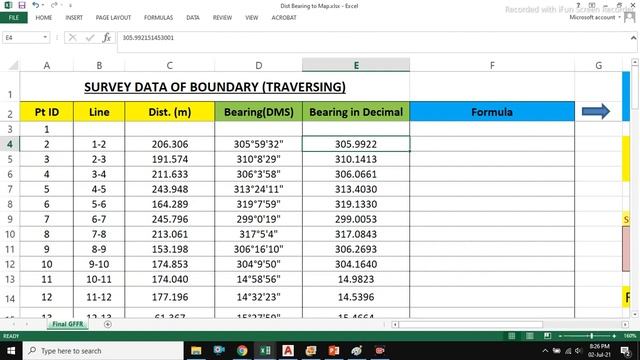640x360 pixels.
Task: Open the DATA ribbon tab
Action: tap(193, 18)
